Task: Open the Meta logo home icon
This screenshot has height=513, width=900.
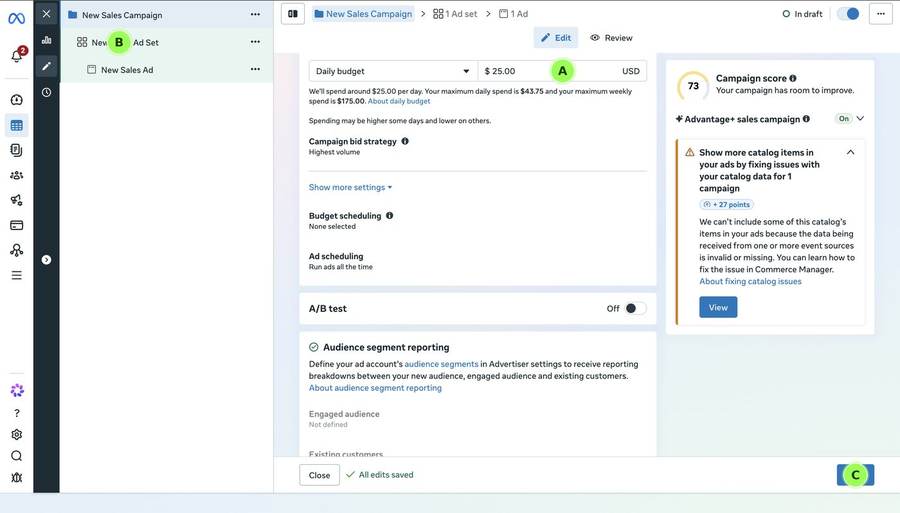Action: point(16,18)
